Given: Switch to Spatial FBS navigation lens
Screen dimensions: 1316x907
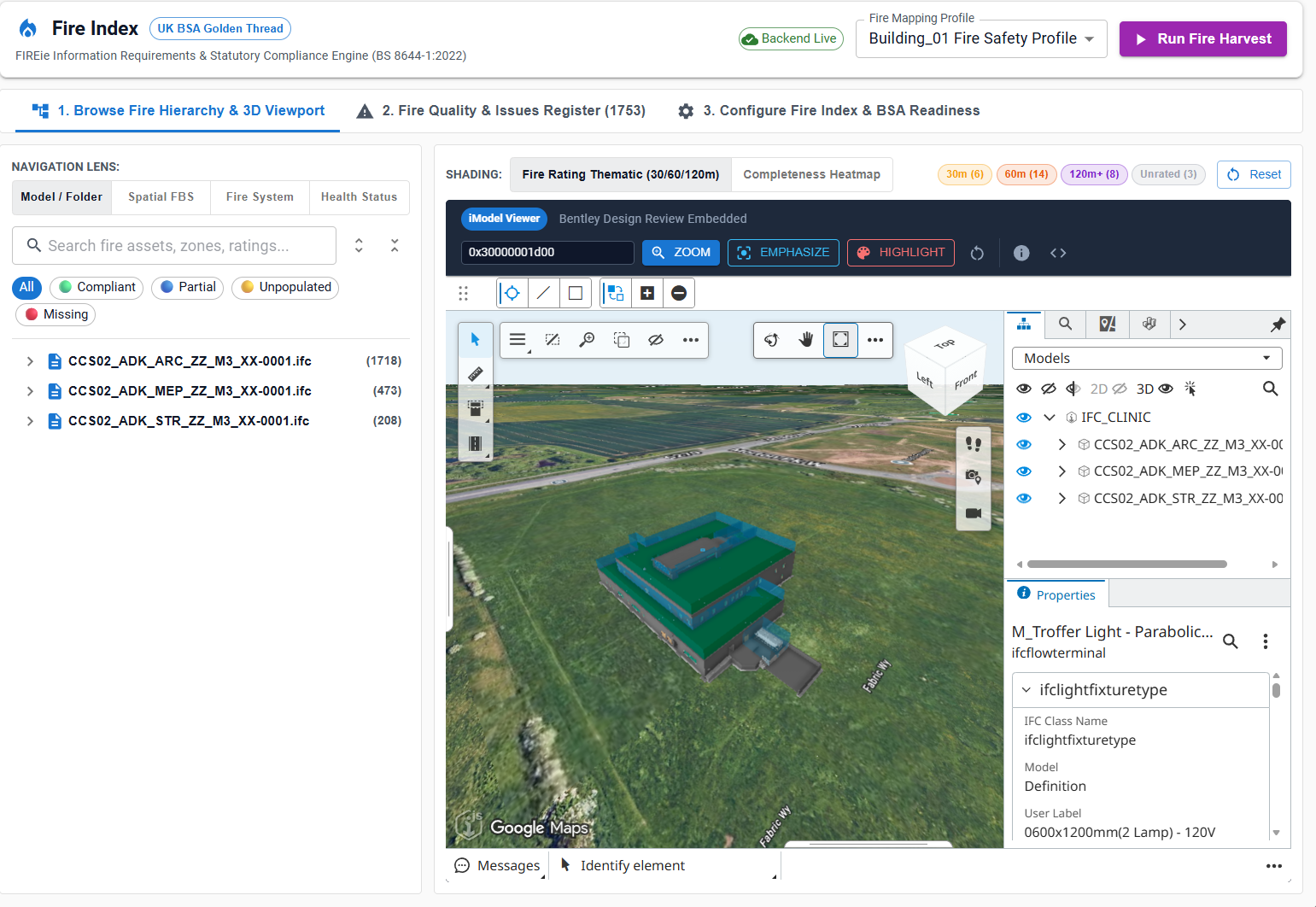Looking at the screenshot, I should [161, 197].
